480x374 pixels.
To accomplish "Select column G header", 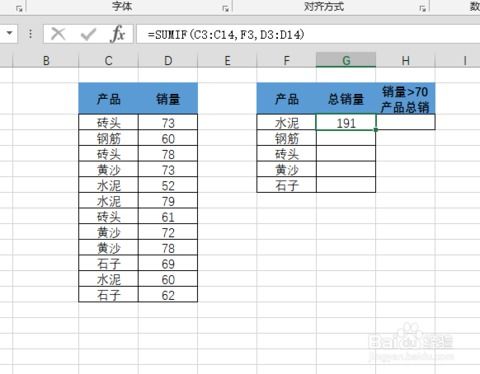I will 346,60.
